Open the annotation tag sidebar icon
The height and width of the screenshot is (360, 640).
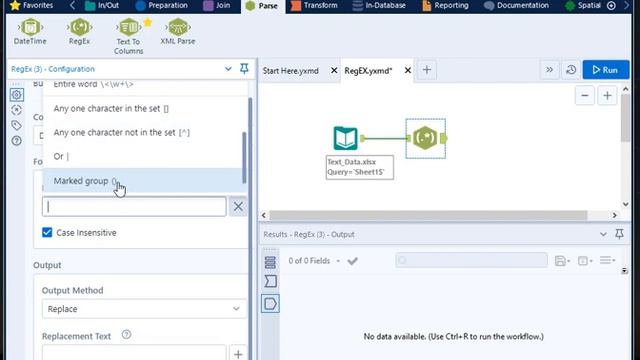click(x=17, y=125)
